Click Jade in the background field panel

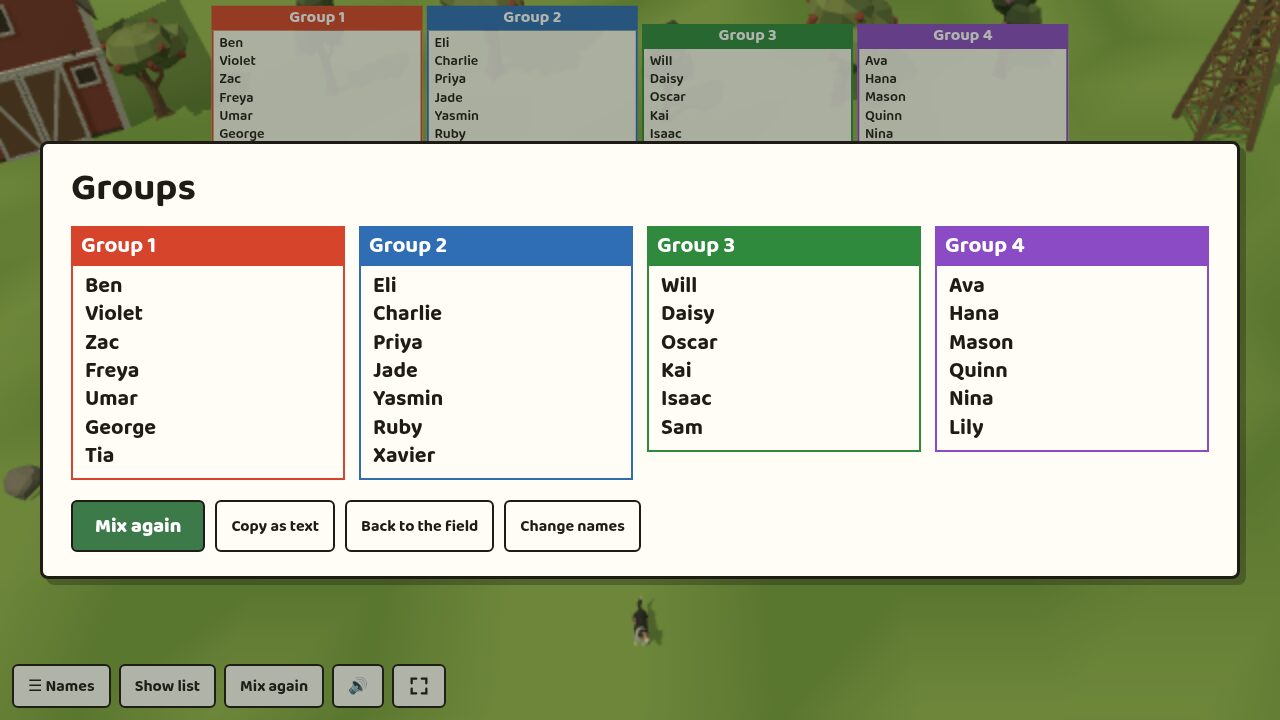click(448, 97)
